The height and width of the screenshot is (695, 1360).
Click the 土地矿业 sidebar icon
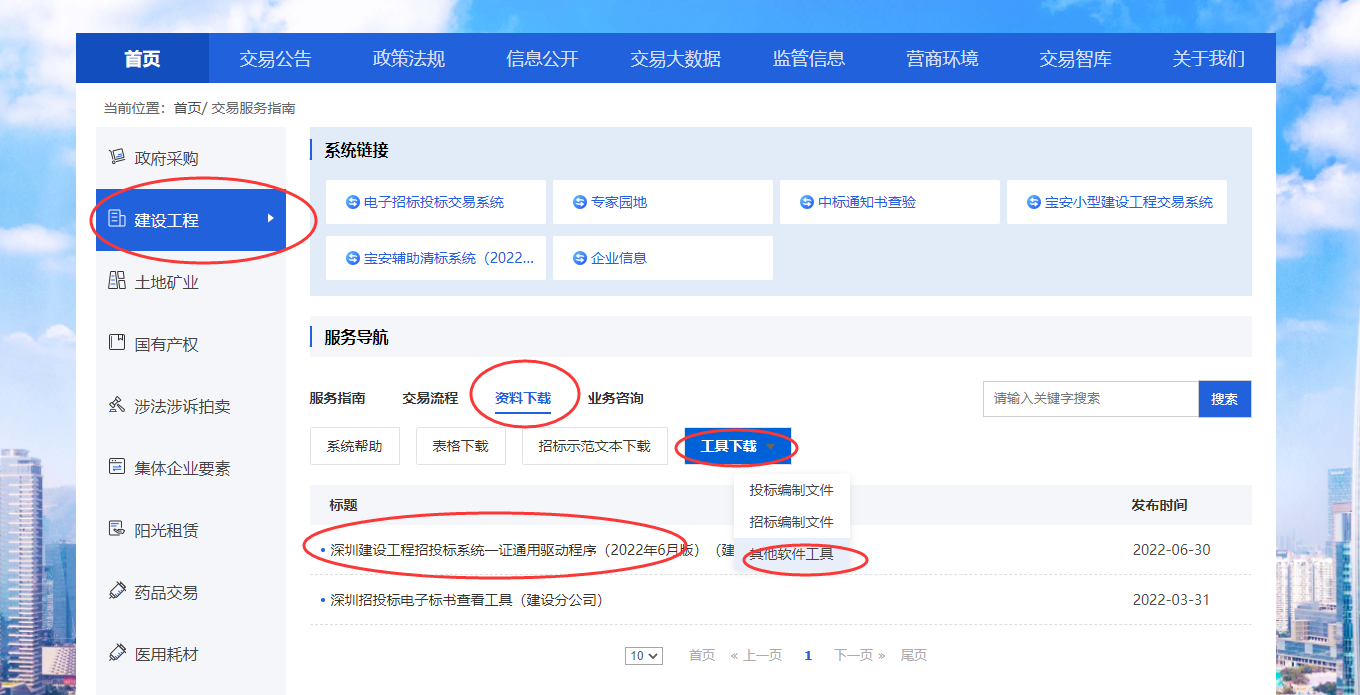117,281
